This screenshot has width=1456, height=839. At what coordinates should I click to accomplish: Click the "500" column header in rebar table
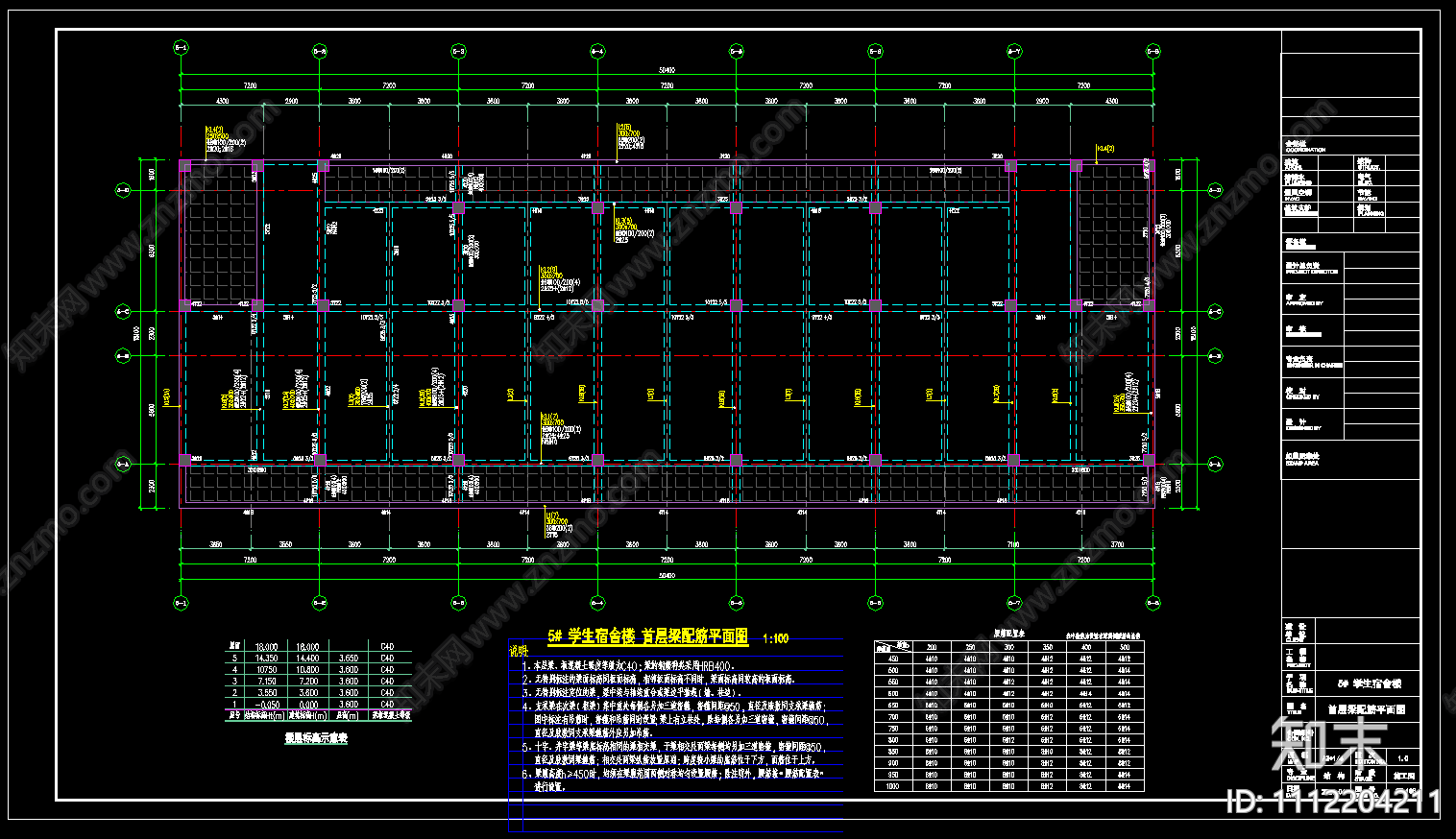click(x=1124, y=647)
